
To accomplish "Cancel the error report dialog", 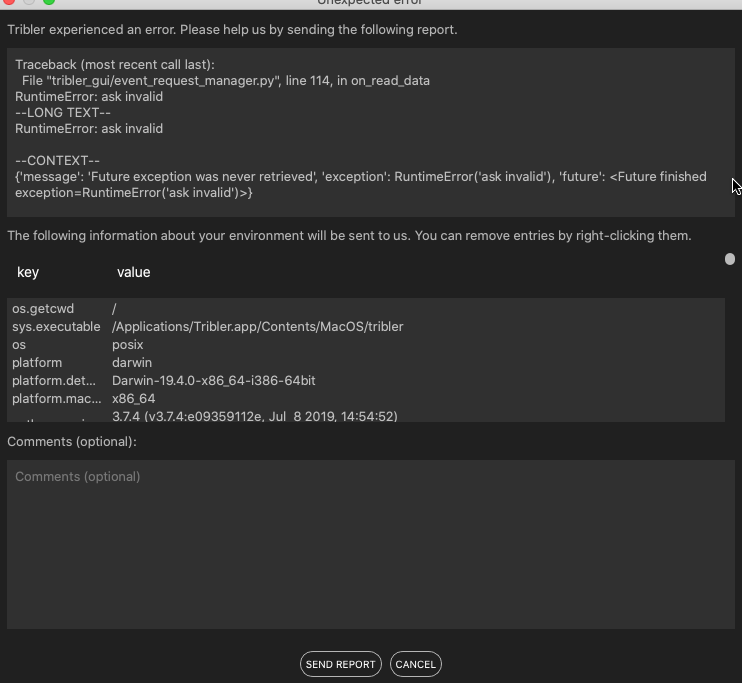I will pos(415,664).
